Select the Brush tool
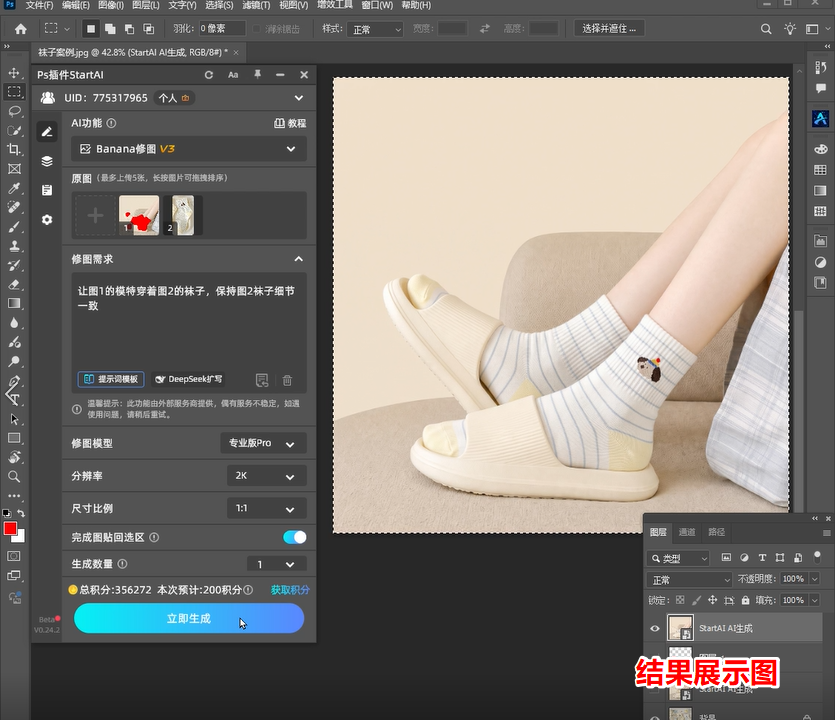Image resolution: width=835 pixels, height=720 pixels. [x=14, y=227]
